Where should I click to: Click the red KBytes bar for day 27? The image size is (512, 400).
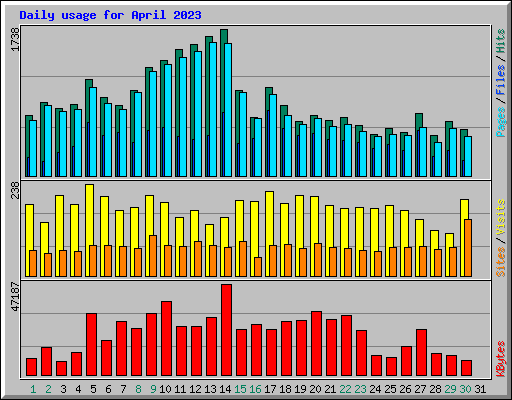tap(422, 353)
